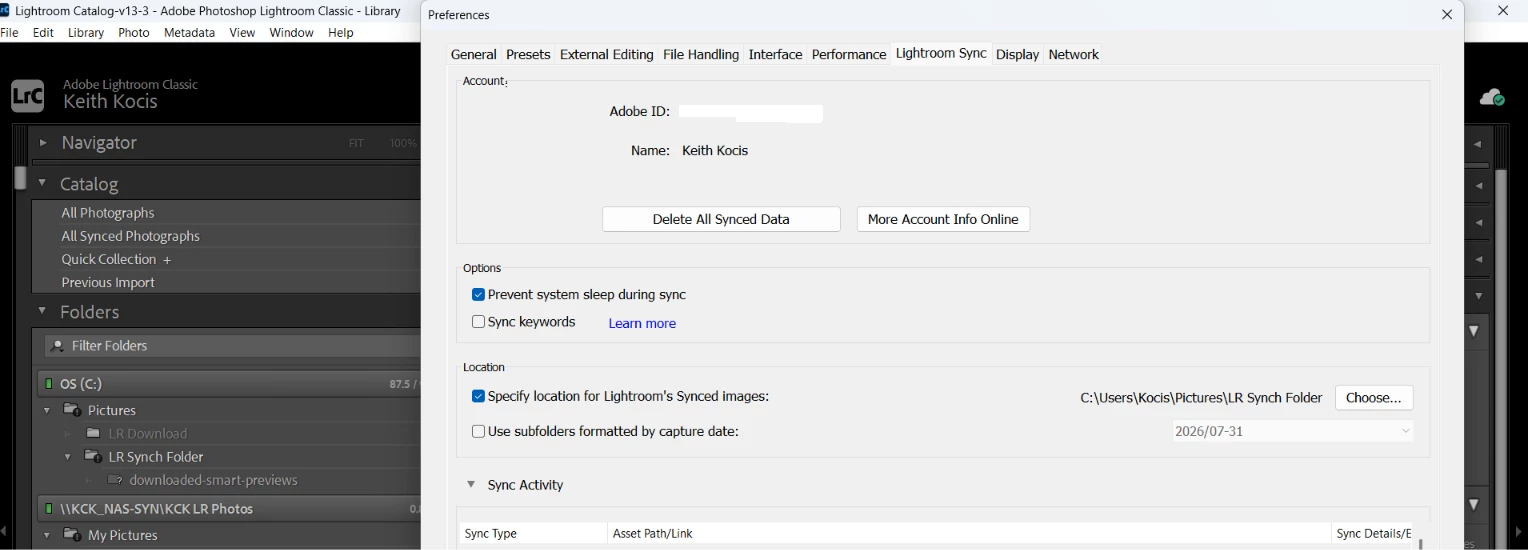The height and width of the screenshot is (550, 1528).
Task: Enable the Sync keywords checkbox
Action: pos(478,322)
